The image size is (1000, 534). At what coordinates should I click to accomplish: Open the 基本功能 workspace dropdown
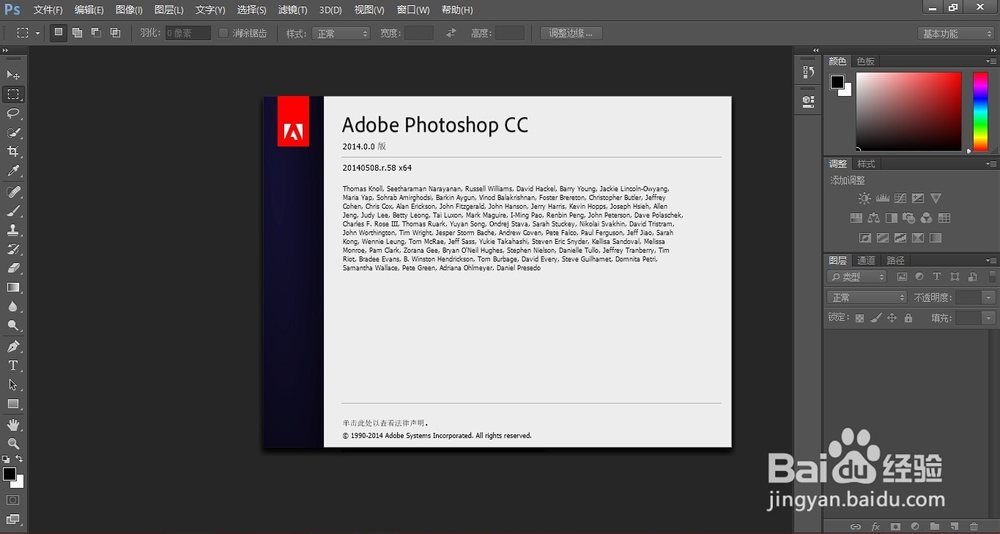coord(955,34)
